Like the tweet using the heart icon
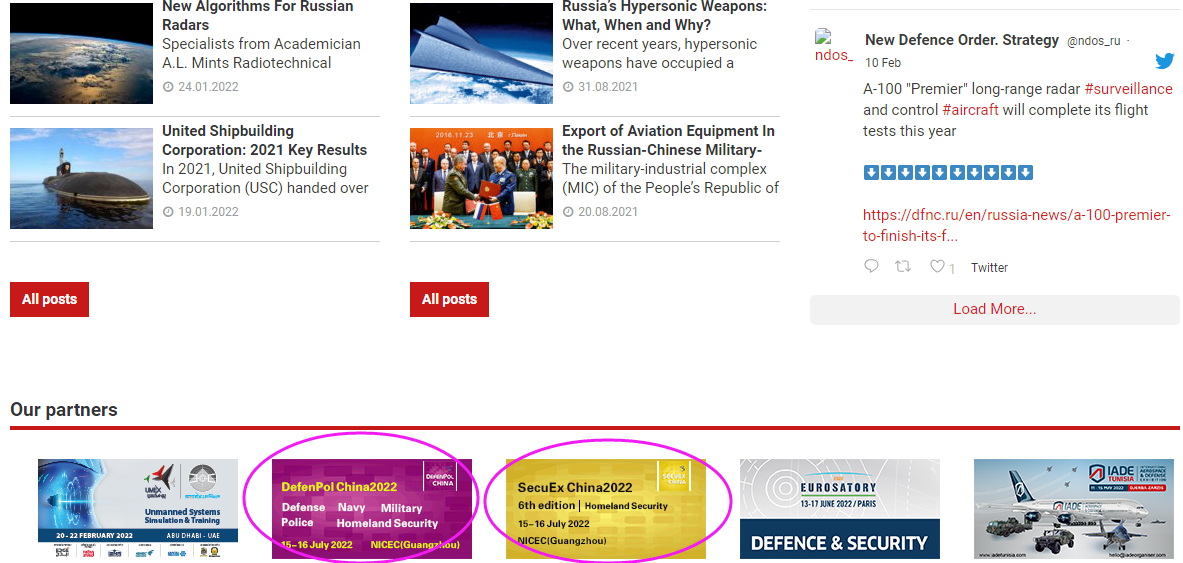The image size is (1183, 563). [937, 266]
